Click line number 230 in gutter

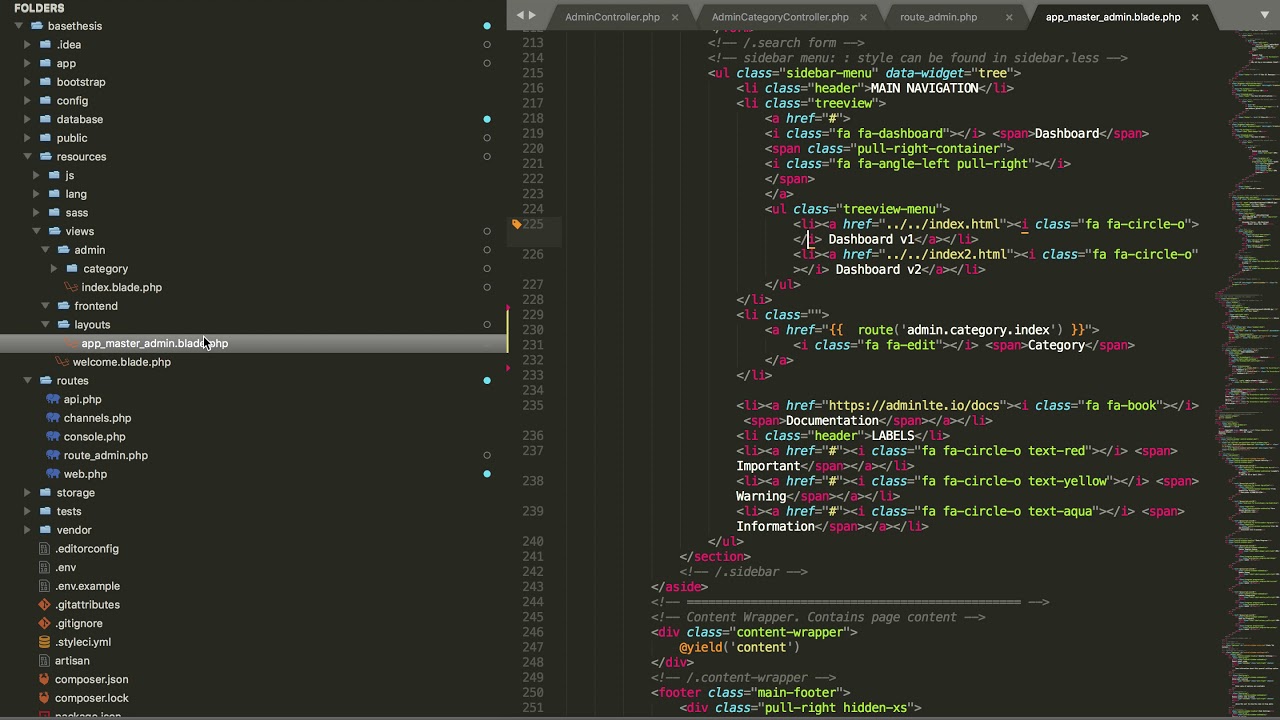point(533,330)
